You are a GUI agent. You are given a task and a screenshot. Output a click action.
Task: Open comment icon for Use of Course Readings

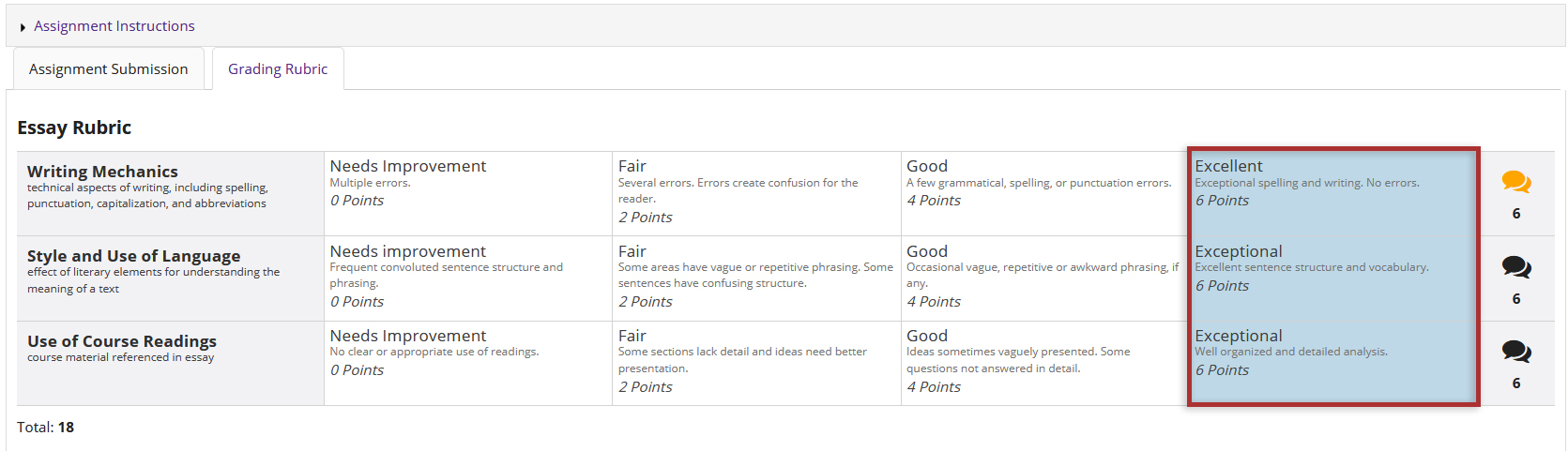pyautogui.click(x=1515, y=352)
